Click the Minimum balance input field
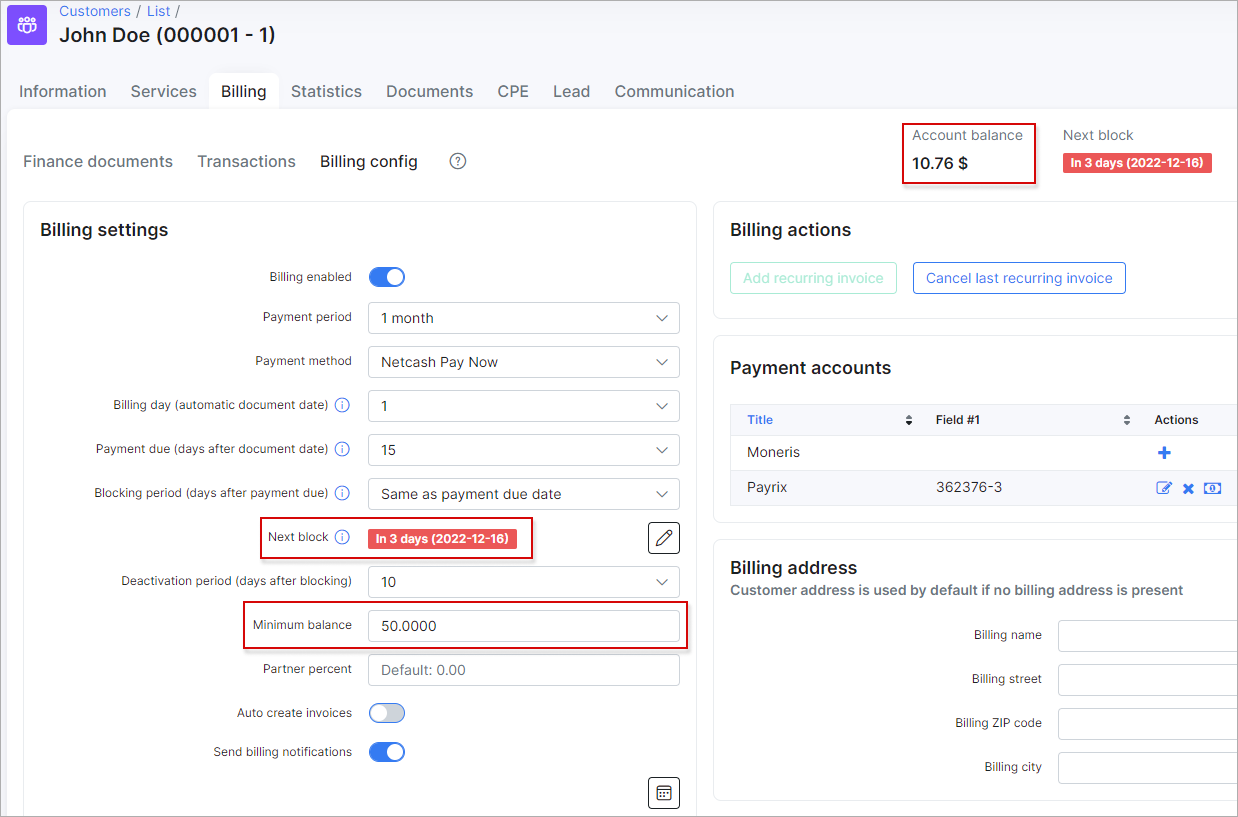This screenshot has height=817, width=1238. coord(523,626)
